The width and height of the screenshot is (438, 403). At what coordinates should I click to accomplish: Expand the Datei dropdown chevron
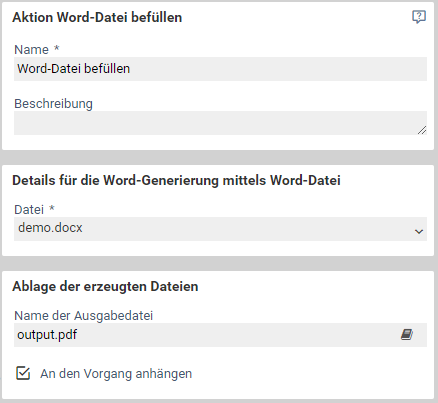coord(419,231)
